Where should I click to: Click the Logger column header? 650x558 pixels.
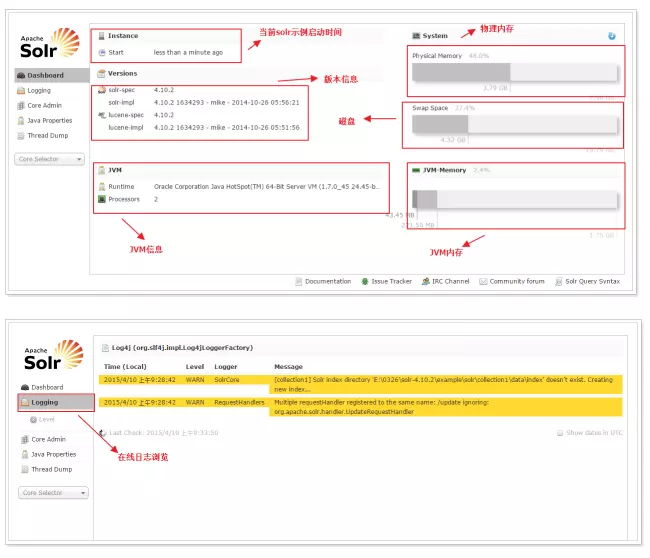pyautogui.click(x=226, y=367)
